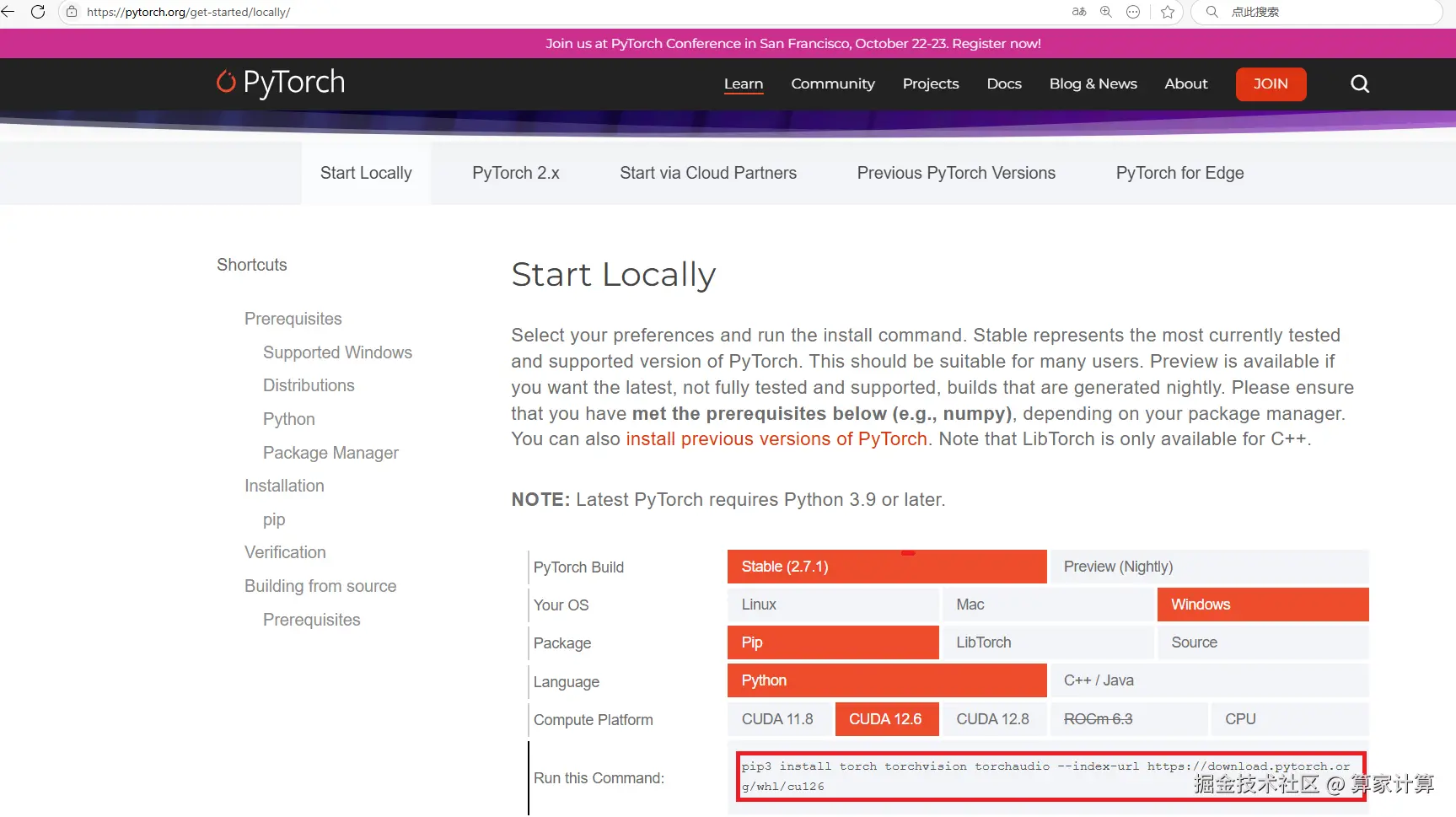Select Preview (Nightly) build option
Viewport: 1456px width, 817px height.
click(x=1209, y=567)
